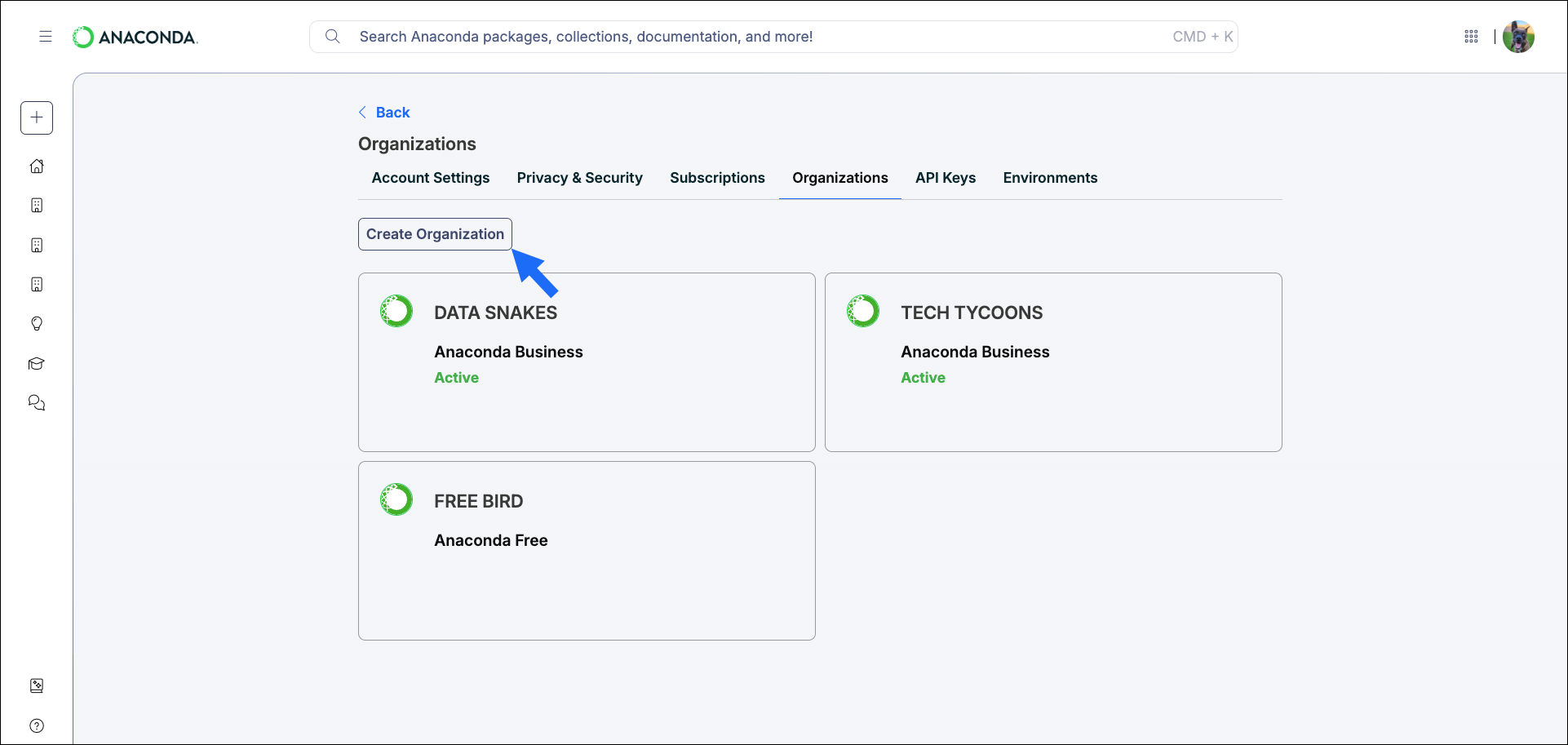The height and width of the screenshot is (745, 1568).
Task: Click the lightbulb icon in the sidebar
Action: coord(37,324)
